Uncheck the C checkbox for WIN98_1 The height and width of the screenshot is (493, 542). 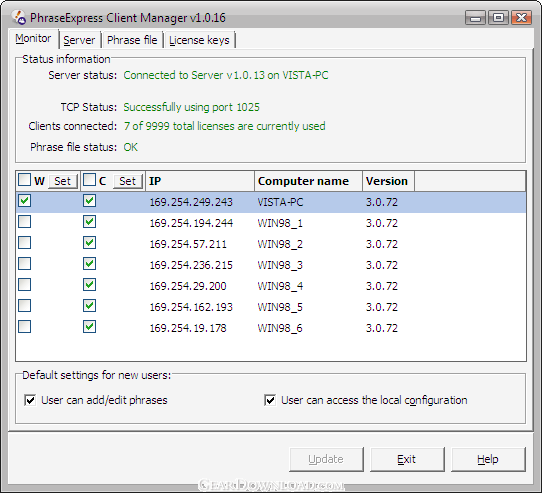tap(90, 222)
